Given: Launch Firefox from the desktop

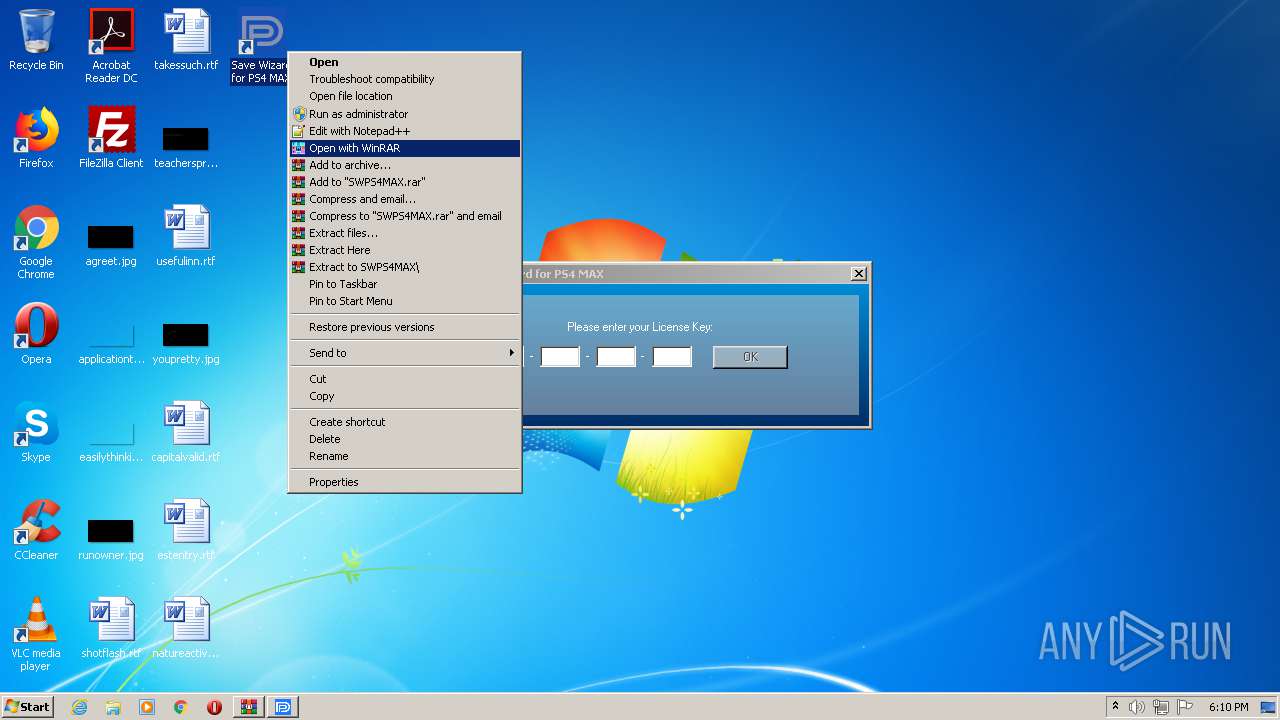Looking at the screenshot, I should pos(36,138).
